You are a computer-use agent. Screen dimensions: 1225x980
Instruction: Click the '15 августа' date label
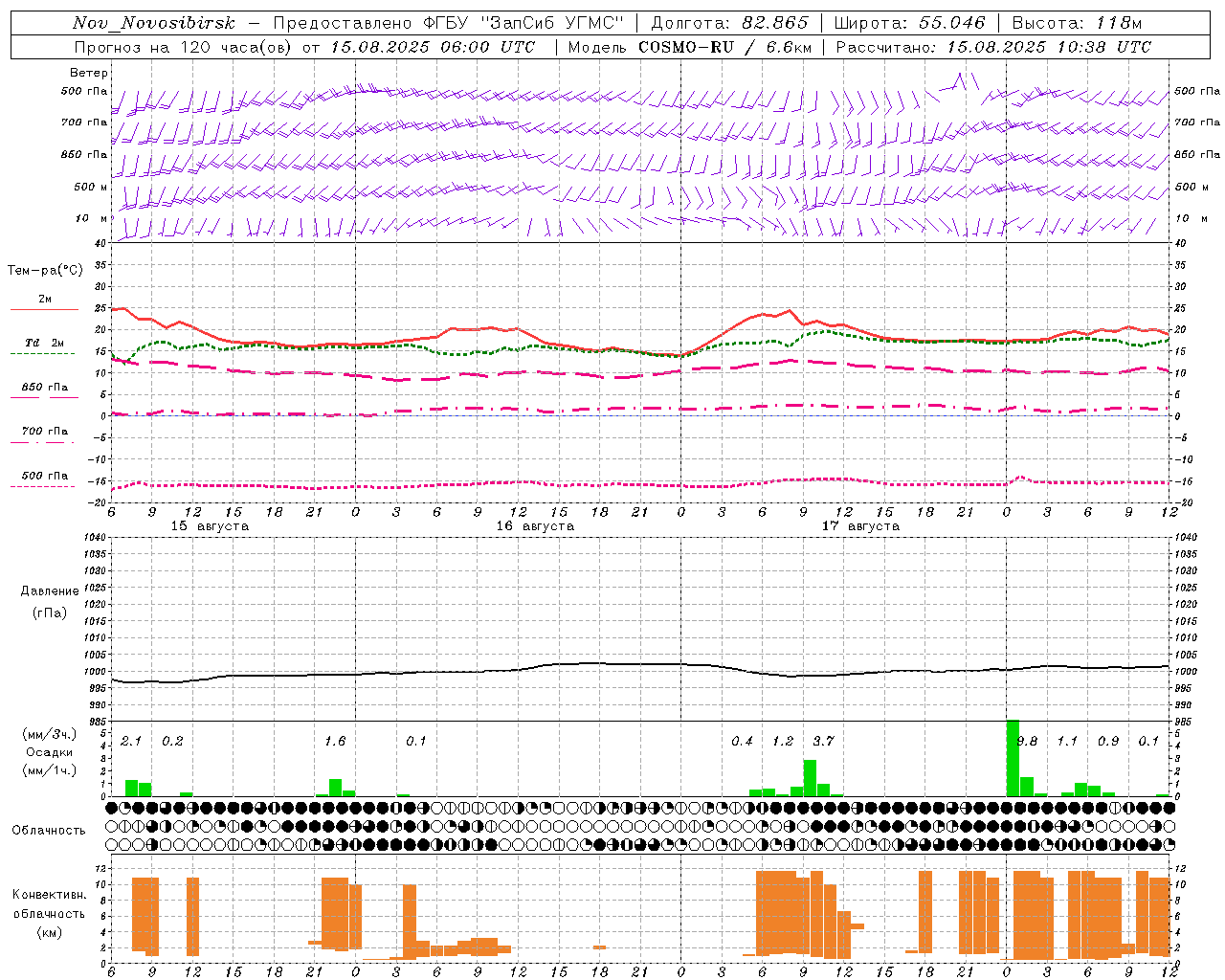tap(210, 526)
